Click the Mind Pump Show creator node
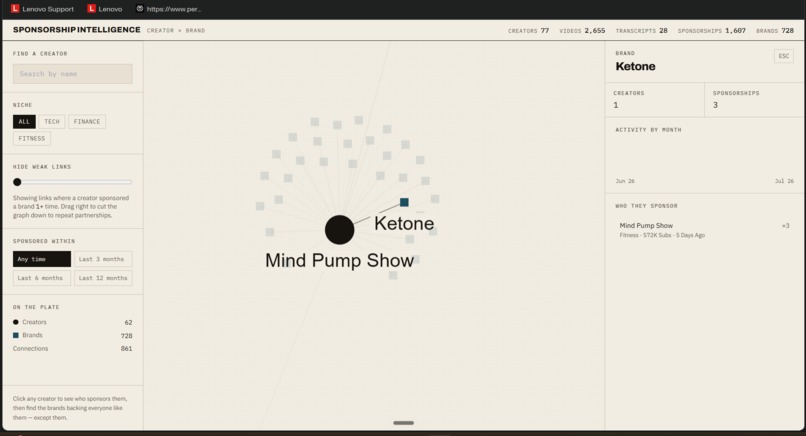This screenshot has height=436, width=806. (x=339, y=230)
